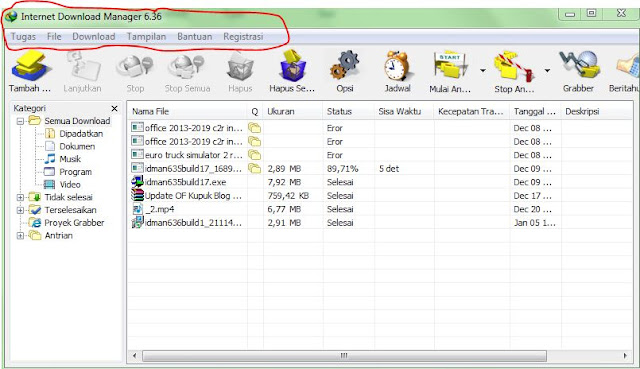Sort by Q queue column header
This screenshot has height=369, width=640.
(255, 111)
